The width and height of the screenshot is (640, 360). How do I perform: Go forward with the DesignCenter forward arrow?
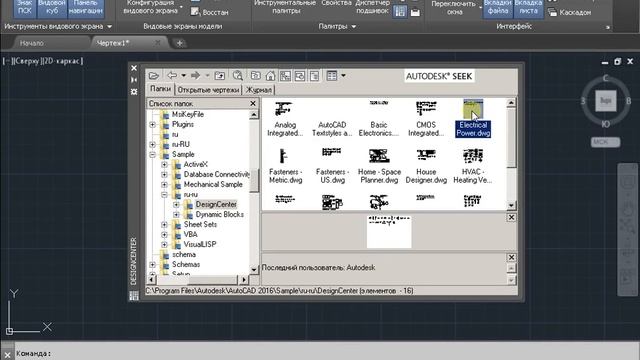[x=195, y=76]
